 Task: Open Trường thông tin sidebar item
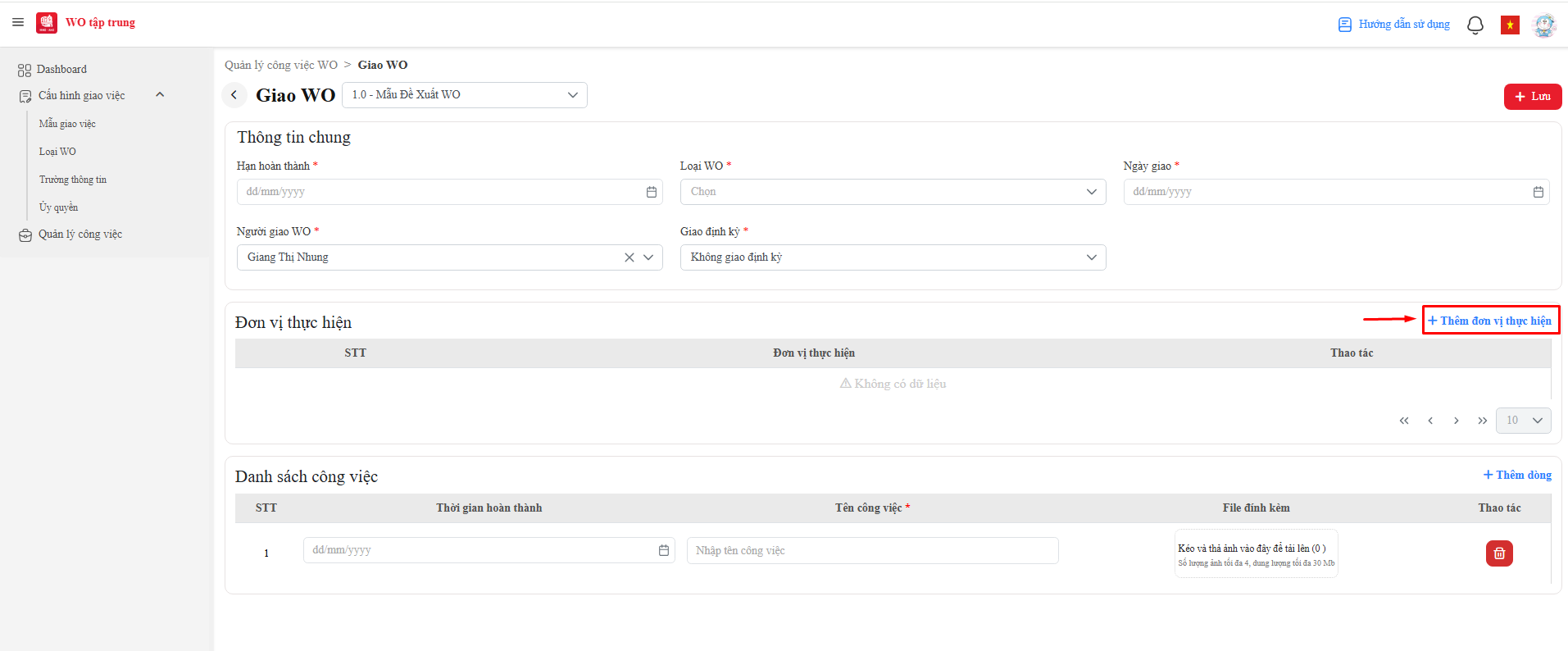point(73,180)
